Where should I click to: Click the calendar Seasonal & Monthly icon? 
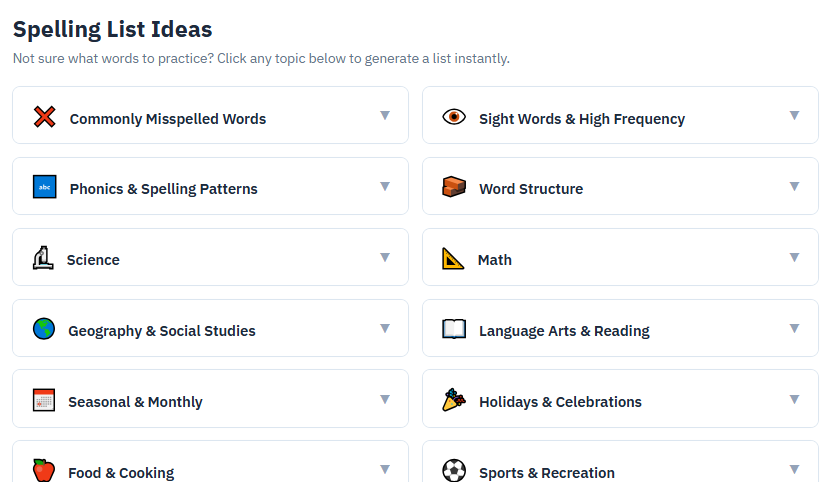click(x=44, y=400)
